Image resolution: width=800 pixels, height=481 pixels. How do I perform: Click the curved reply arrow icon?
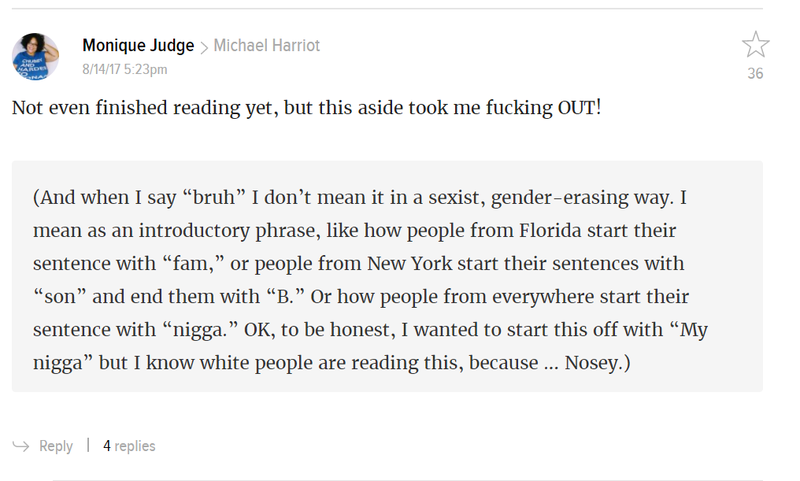point(21,446)
